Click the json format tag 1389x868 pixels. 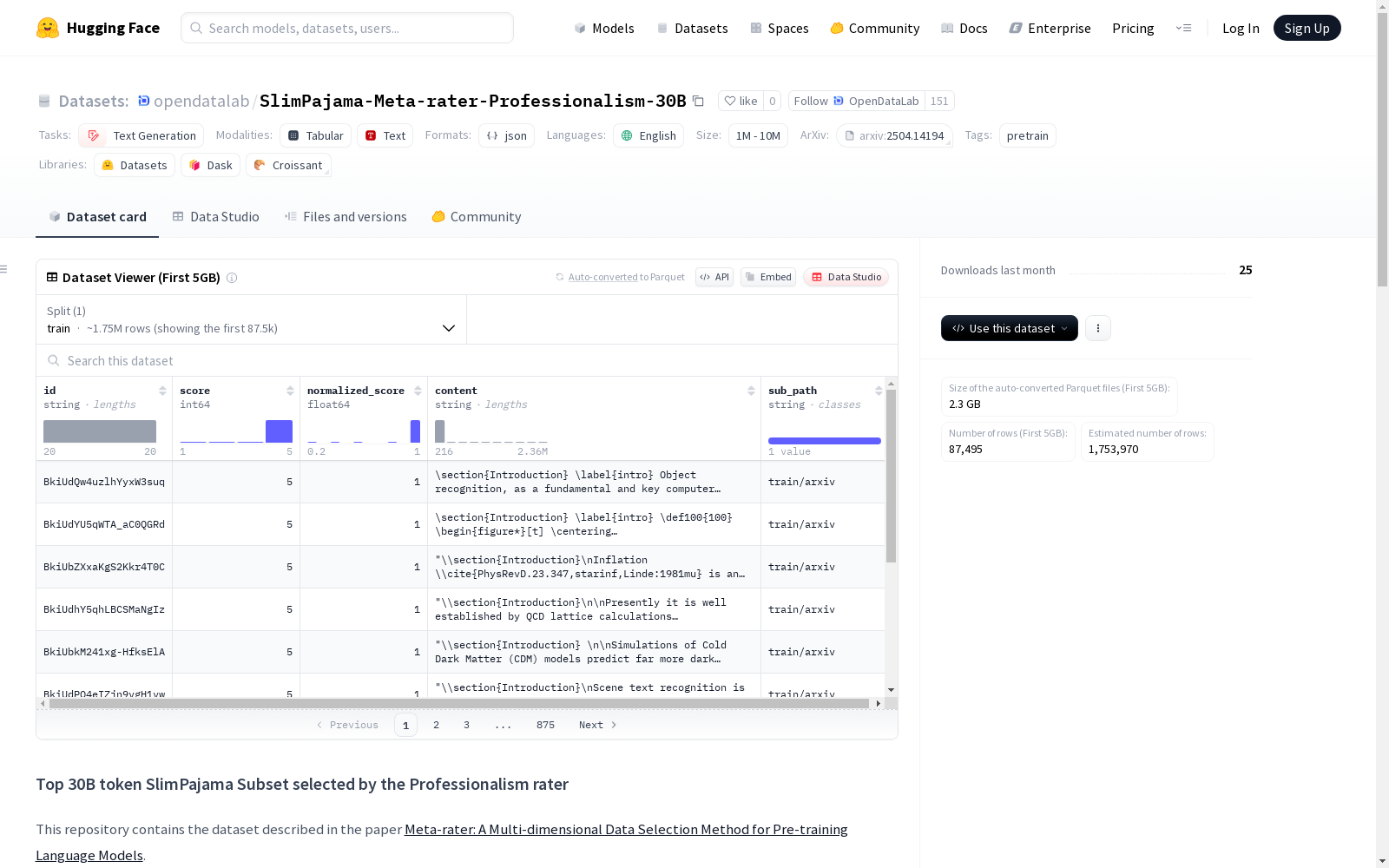[507, 135]
